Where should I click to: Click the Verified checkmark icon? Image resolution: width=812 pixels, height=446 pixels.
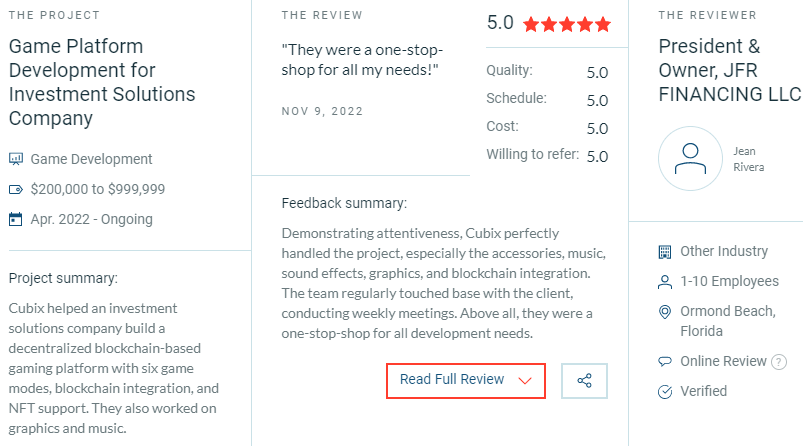click(664, 392)
